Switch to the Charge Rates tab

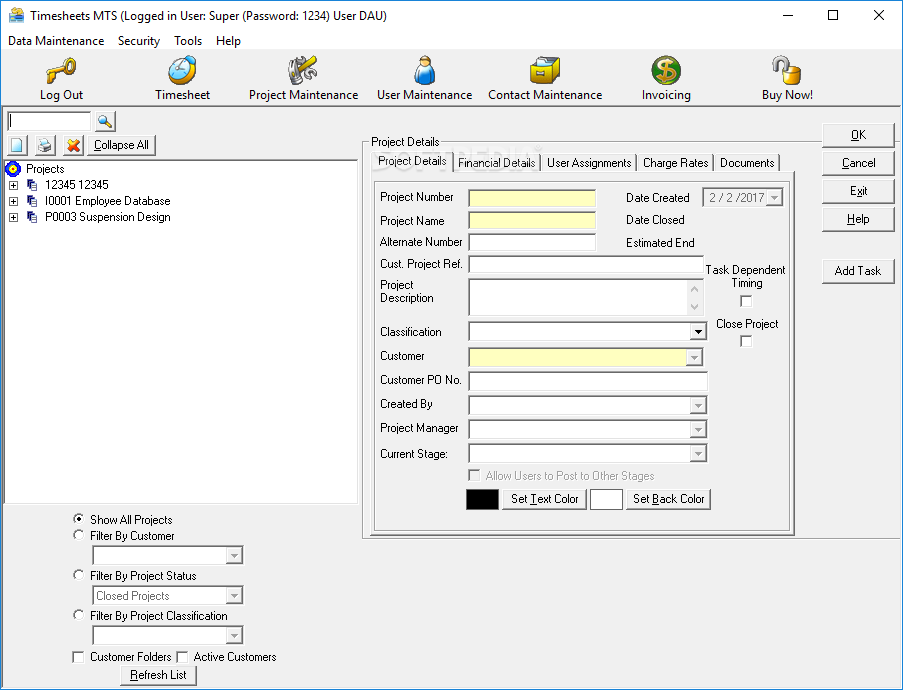[x=676, y=163]
